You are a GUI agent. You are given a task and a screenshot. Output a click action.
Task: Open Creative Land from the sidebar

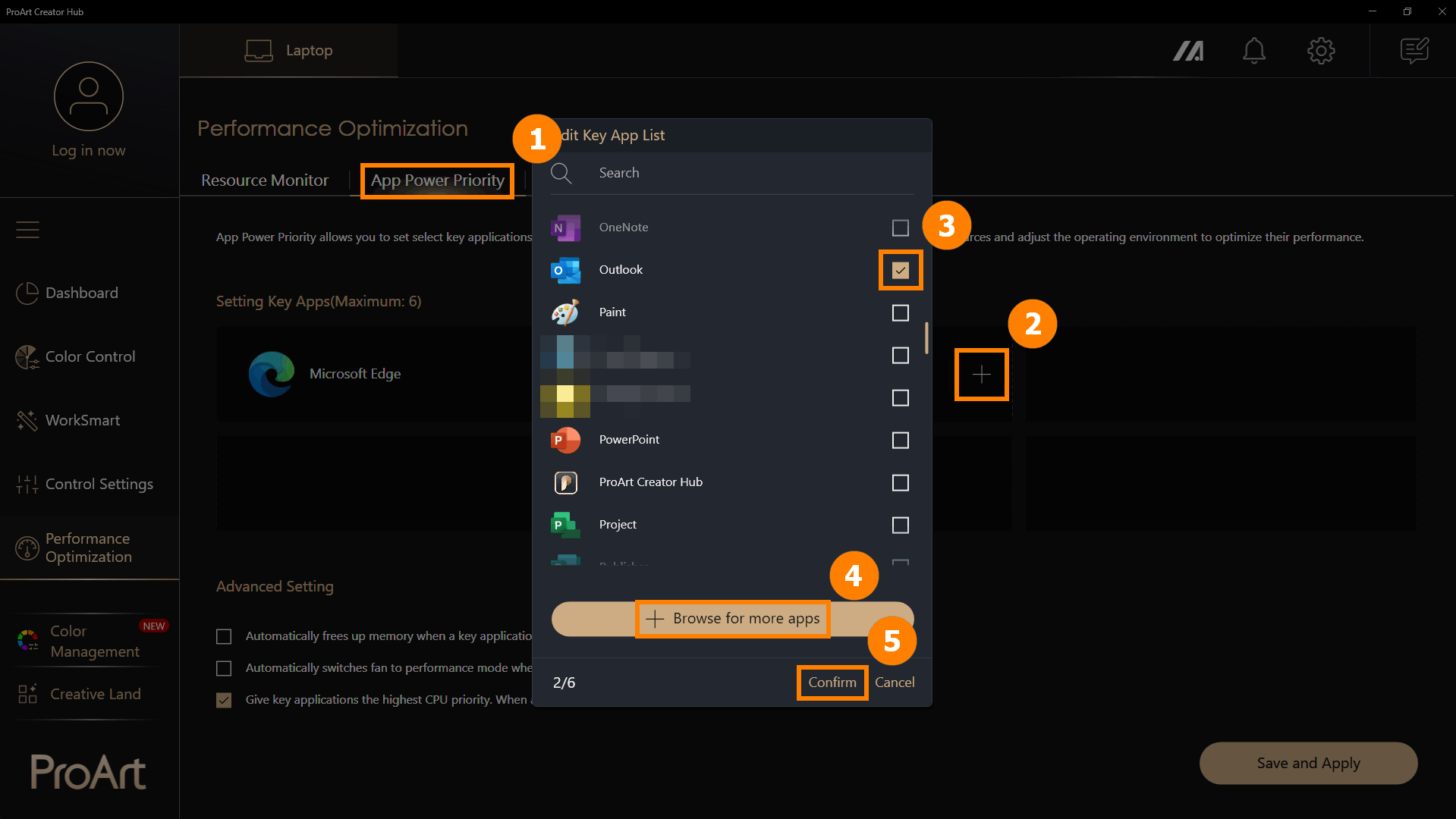pyautogui.click(x=90, y=694)
